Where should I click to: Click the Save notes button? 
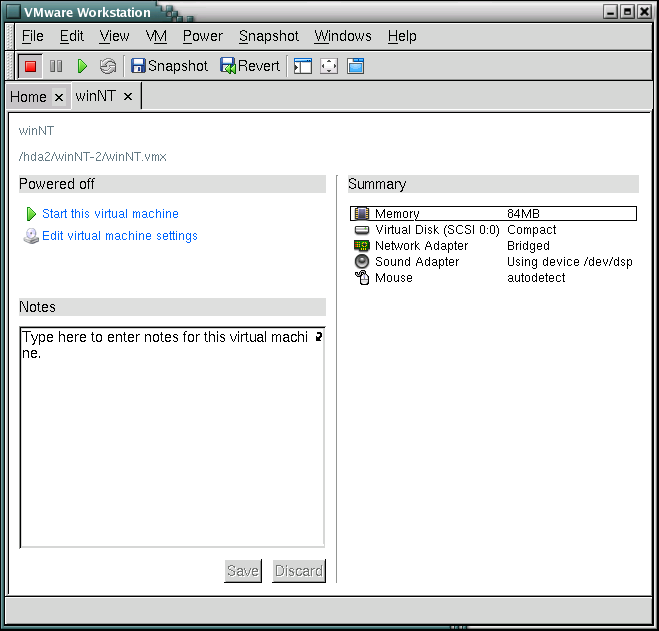(243, 571)
